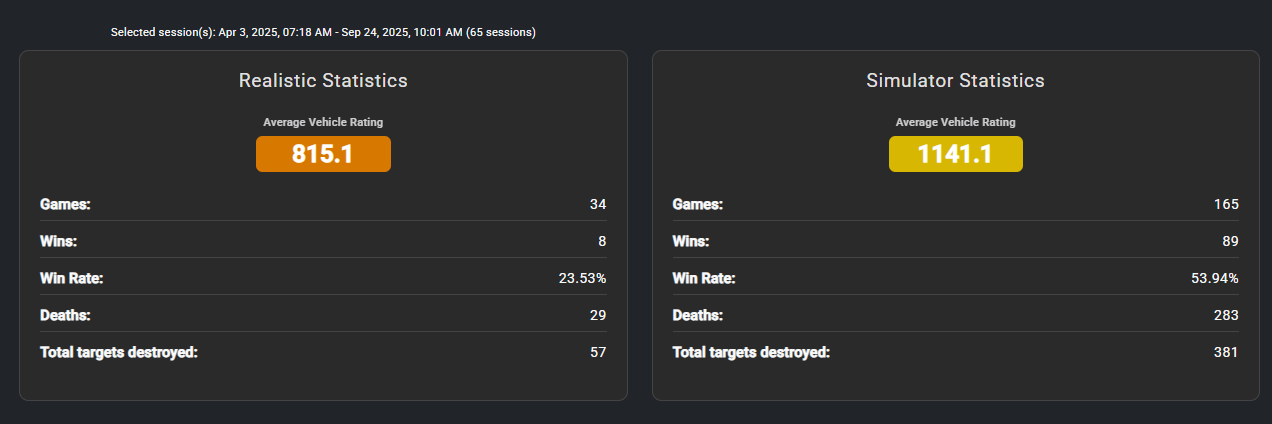The height and width of the screenshot is (424, 1272).
Task: Click the orange 815.1 vehicle rating badge
Action: pyautogui.click(x=323, y=154)
